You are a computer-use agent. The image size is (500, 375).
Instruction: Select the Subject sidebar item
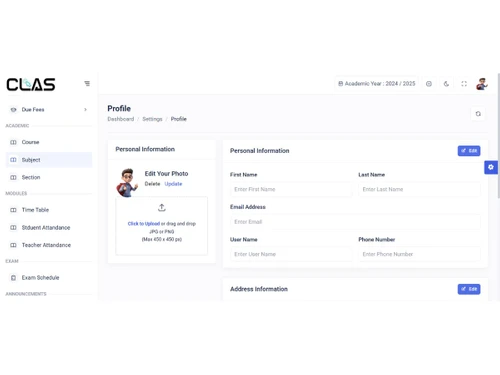49,160
